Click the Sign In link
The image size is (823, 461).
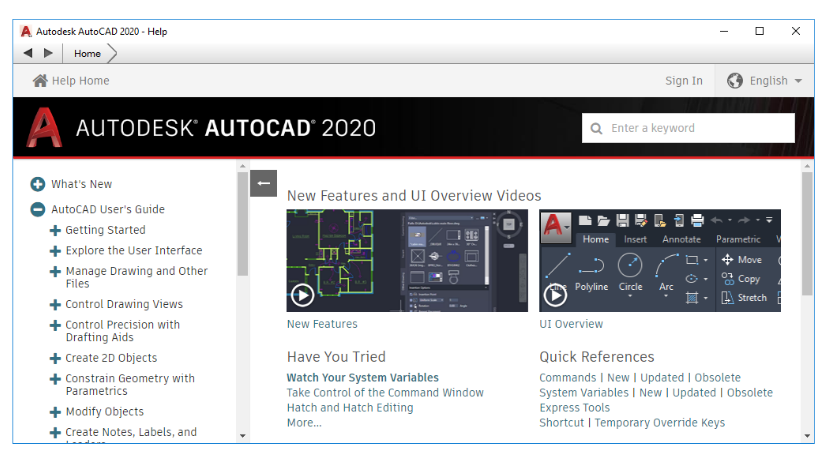683,80
